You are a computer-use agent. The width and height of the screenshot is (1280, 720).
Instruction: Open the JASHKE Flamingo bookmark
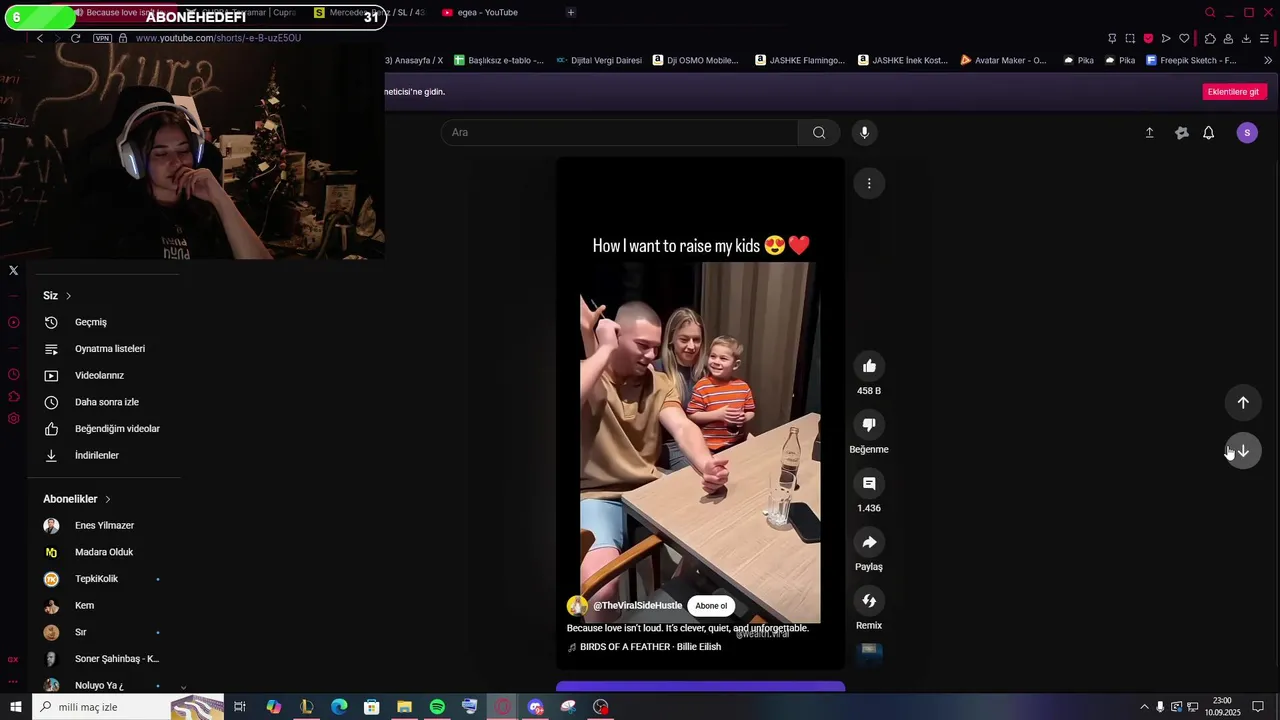(800, 60)
